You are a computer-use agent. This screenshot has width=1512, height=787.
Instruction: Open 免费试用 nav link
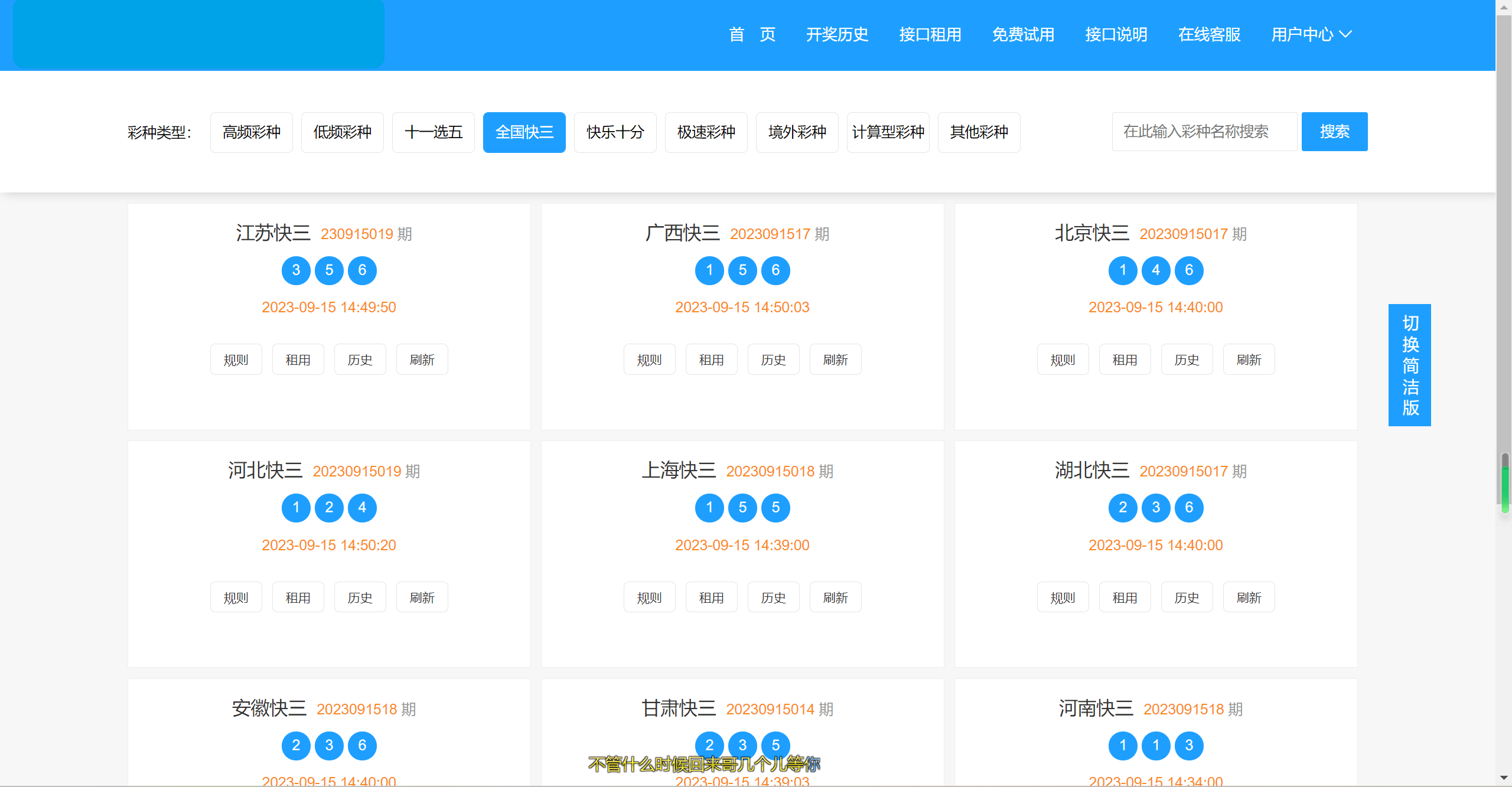coord(1023,34)
